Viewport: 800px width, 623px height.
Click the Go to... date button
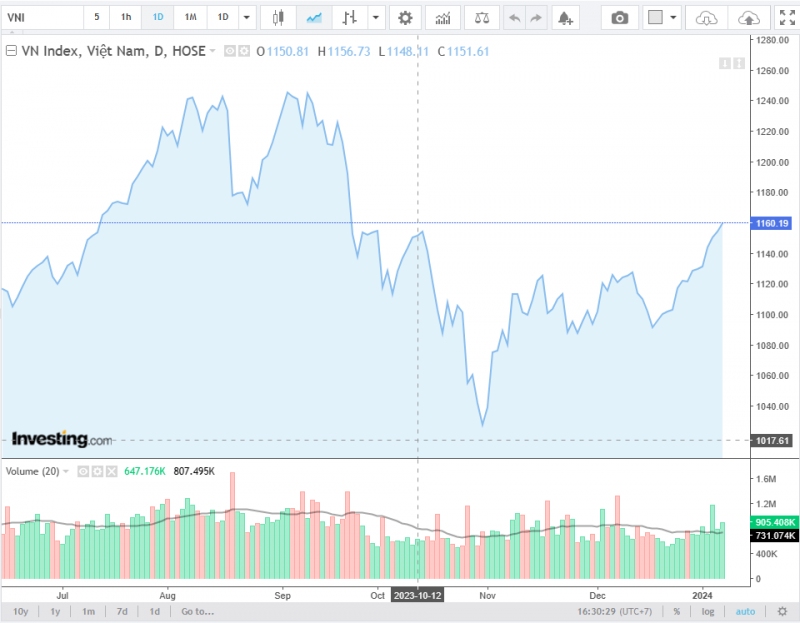197,611
